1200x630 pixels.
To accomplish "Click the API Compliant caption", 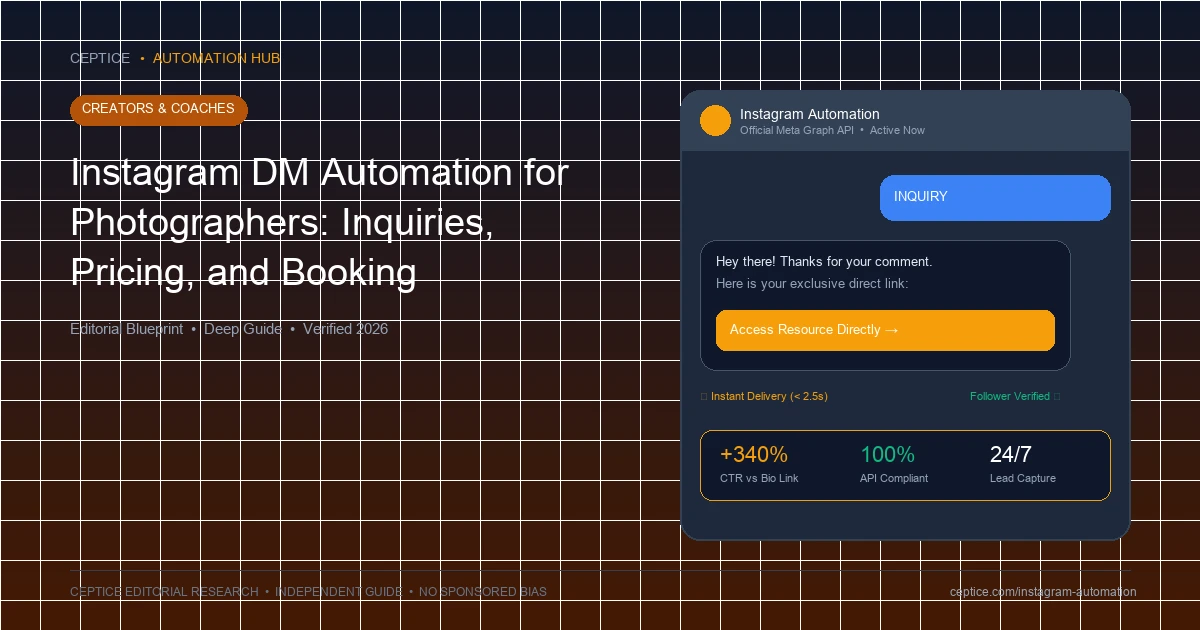I will [894, 479].
